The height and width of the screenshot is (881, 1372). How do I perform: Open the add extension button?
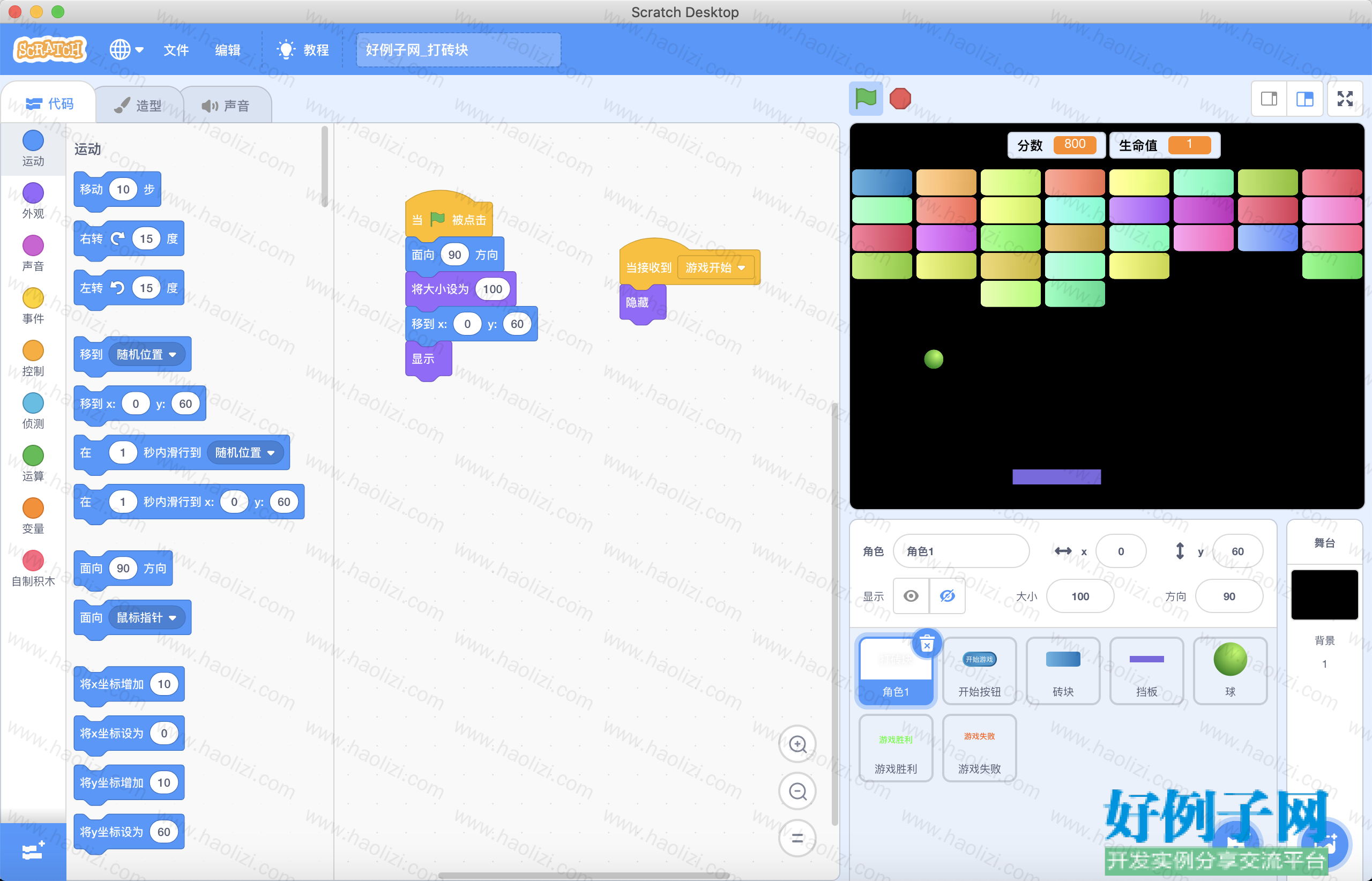click(x=33, y=852)
